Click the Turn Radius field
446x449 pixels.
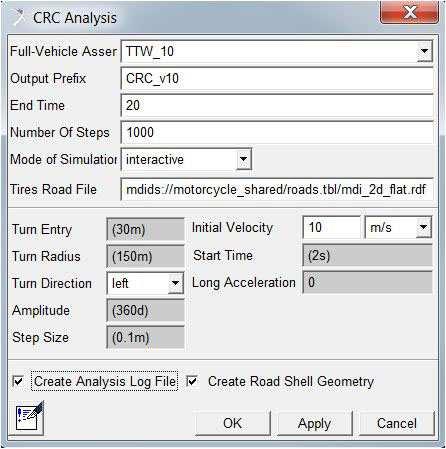[145, 256]
